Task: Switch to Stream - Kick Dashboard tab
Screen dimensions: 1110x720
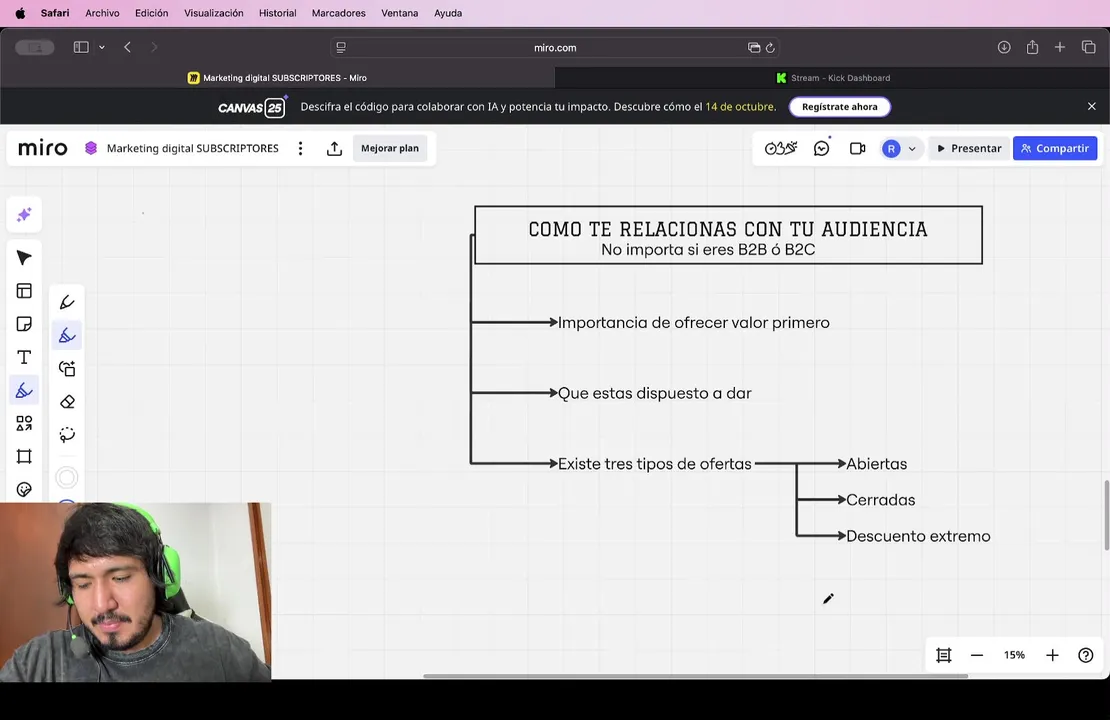Action: coord(832,78)
